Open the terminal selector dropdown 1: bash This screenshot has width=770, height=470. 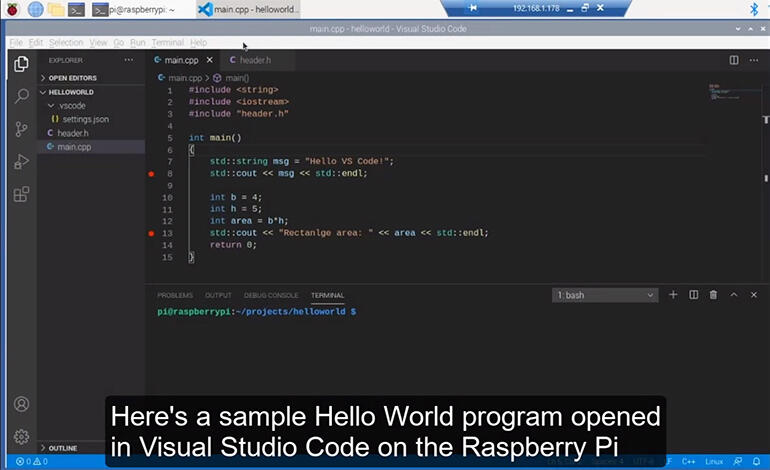point(605,295)
